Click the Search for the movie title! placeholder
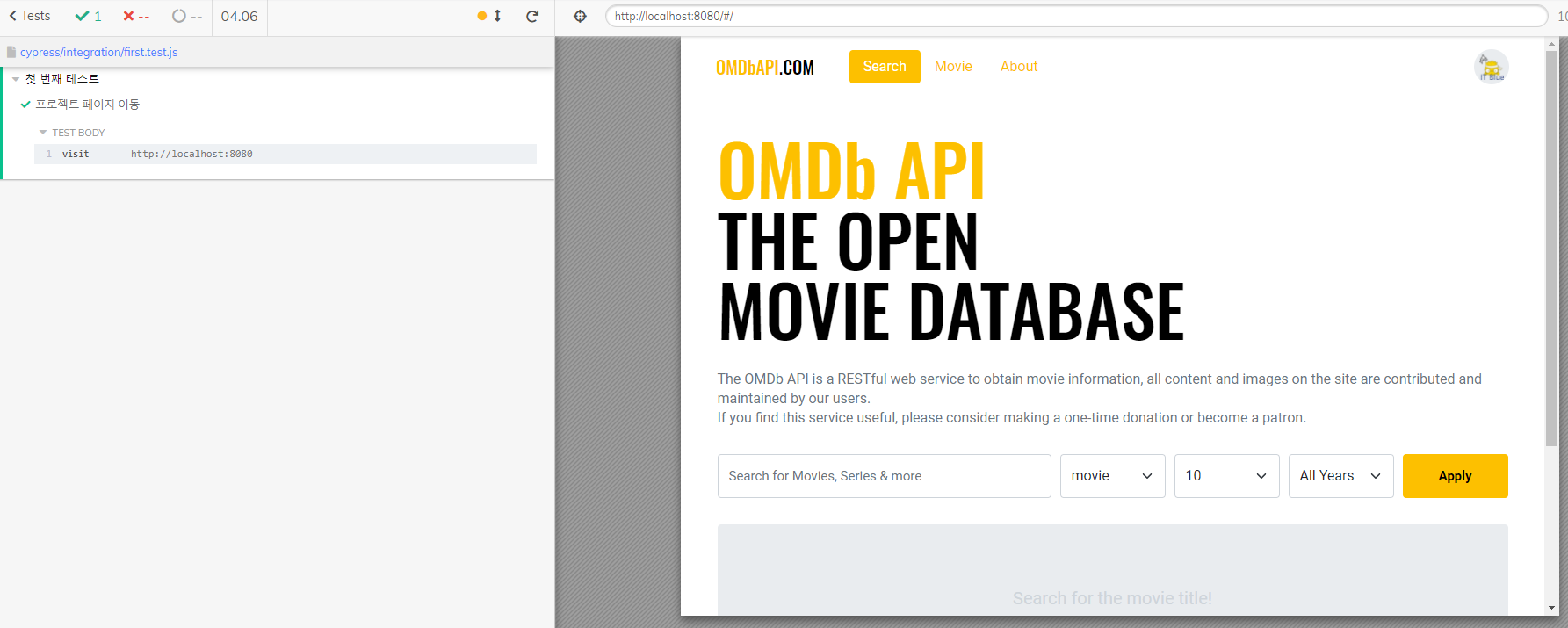1568x628 pixels. [1112, 598]
